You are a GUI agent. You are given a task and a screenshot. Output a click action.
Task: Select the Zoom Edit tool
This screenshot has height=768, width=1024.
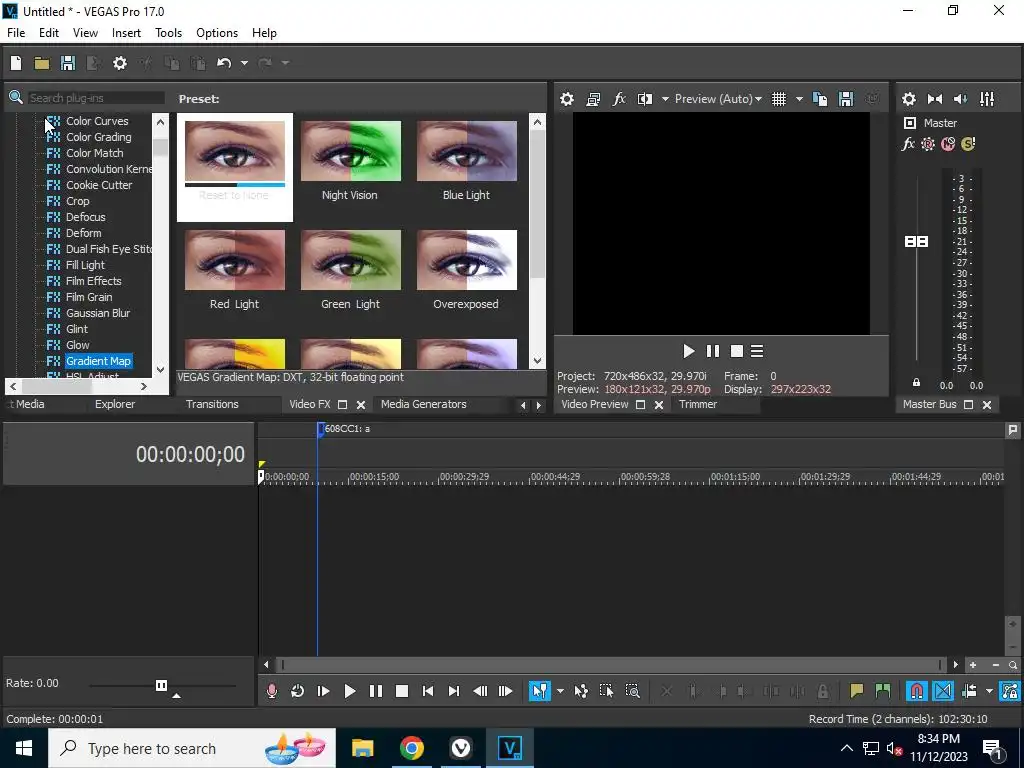click(x=632, y=691)
